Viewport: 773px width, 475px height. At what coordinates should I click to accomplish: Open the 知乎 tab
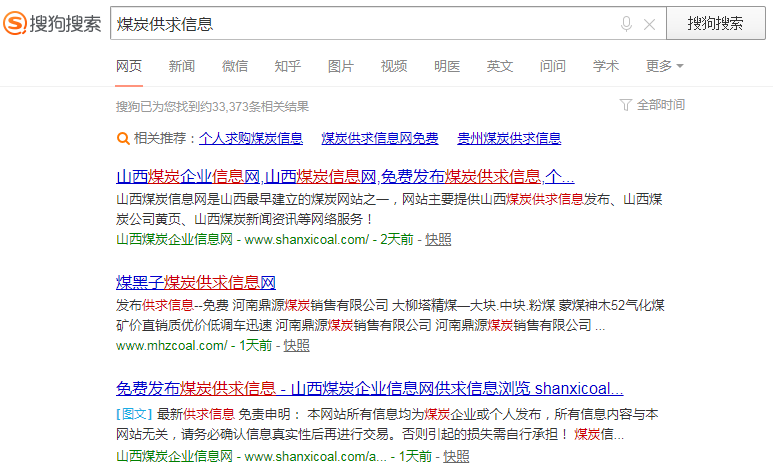[x=287, y=66]
